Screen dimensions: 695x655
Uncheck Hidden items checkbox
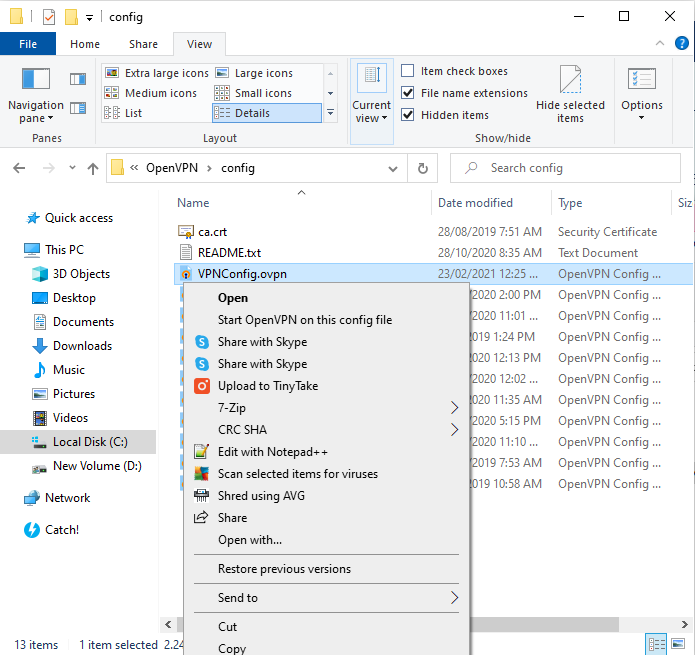click(x=407, y=115)
